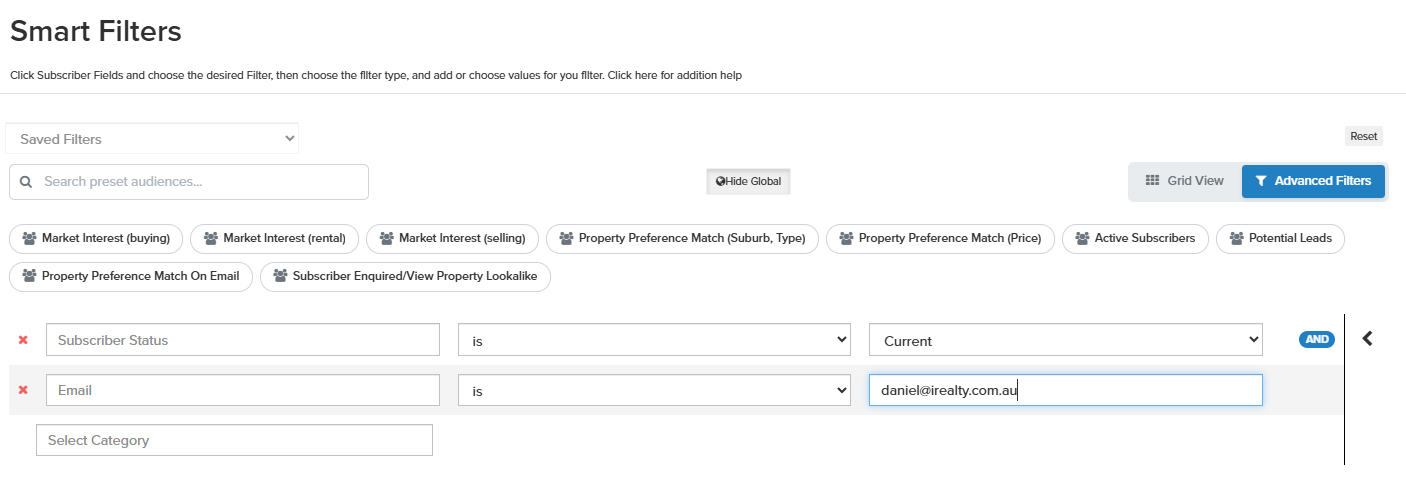Click the search magnifier icon
Image resolution: width=1406 pixels, height=486 pixels.
(x=26, y=182)
